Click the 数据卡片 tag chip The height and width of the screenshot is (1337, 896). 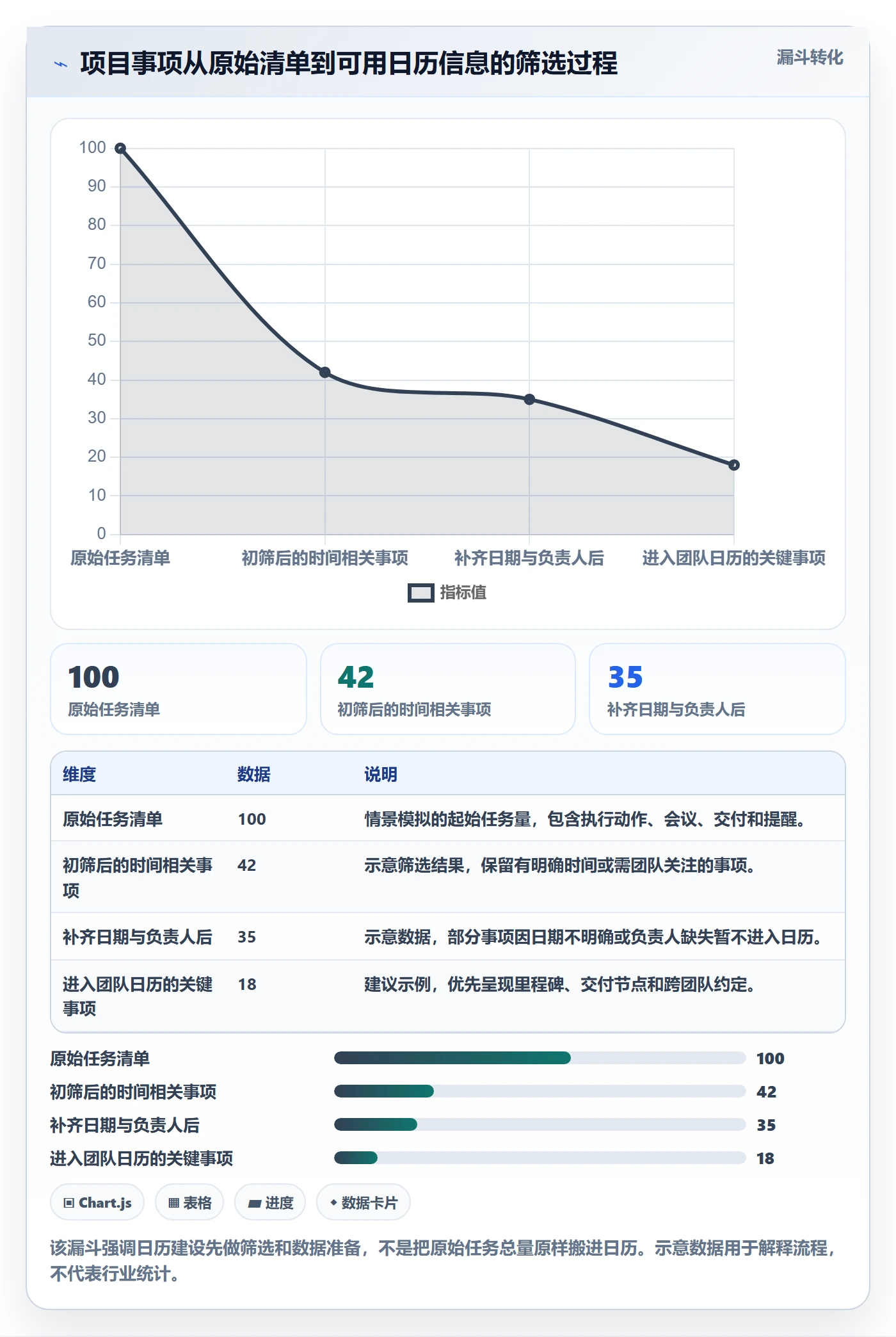tap(364, 1203)
